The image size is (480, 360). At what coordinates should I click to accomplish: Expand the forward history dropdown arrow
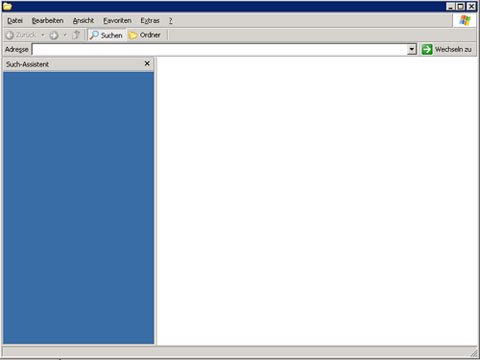tap(65, 35)
